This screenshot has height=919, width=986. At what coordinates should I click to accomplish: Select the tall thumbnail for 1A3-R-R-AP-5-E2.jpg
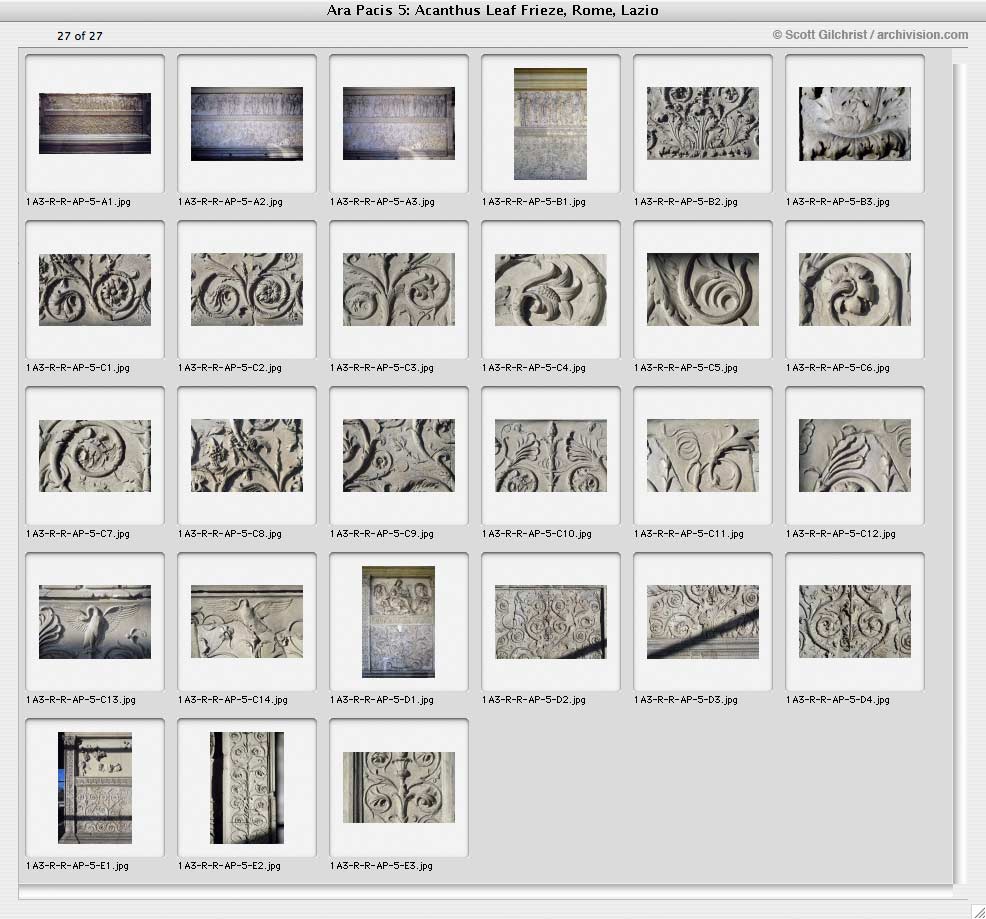point(247,788)
